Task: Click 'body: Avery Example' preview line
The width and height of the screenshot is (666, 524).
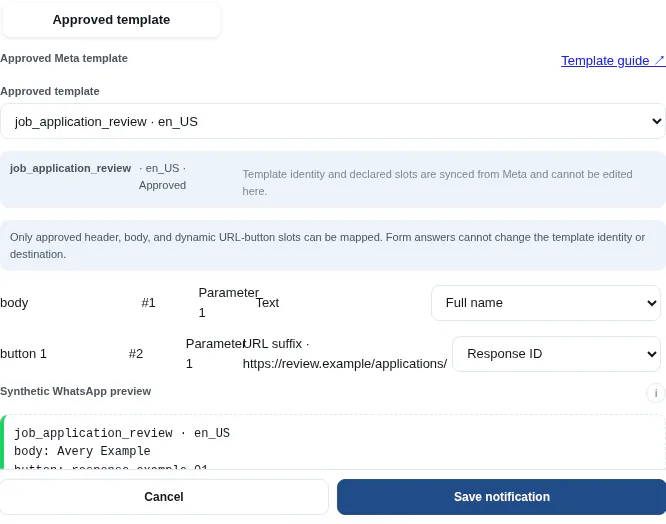Action: tap(82, 451)
